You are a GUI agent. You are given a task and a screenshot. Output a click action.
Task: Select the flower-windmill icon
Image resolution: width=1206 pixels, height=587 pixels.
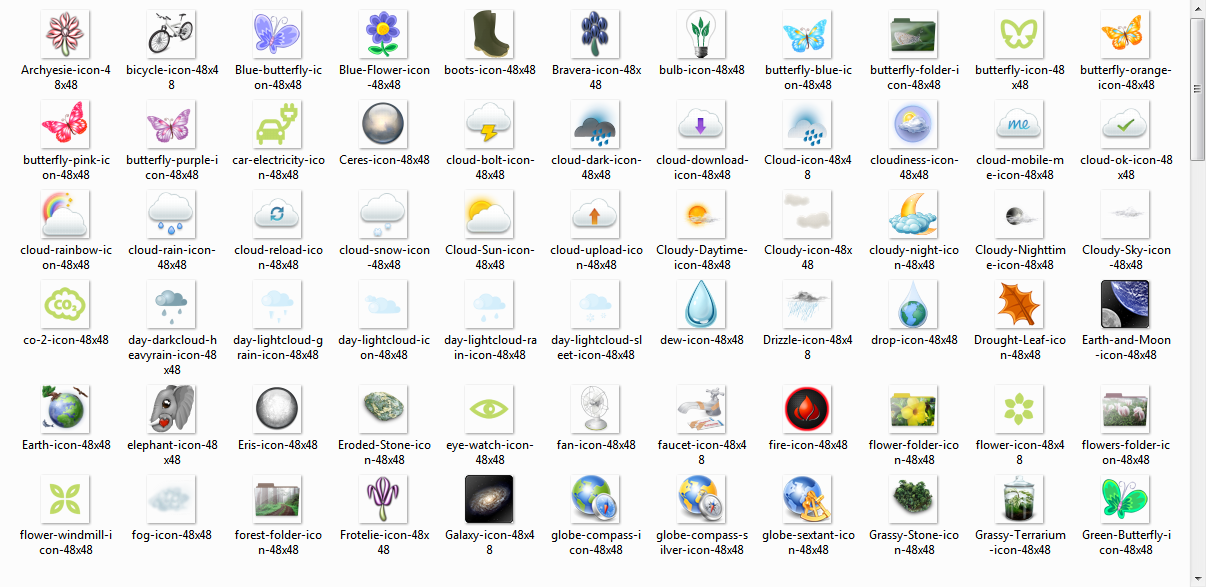pos(66,500)
